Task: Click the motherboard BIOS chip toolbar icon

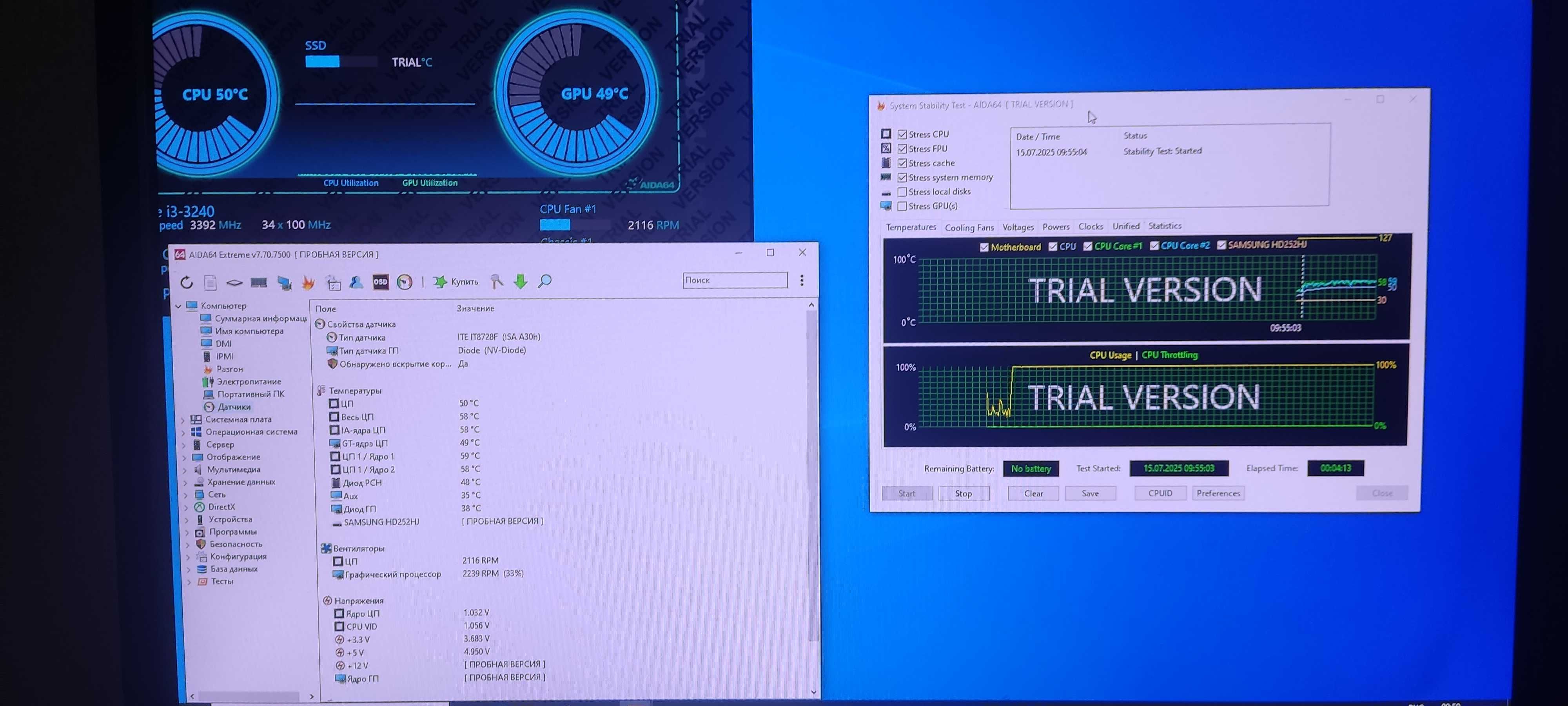Action: pyautogui.click(x=234, y=282)
